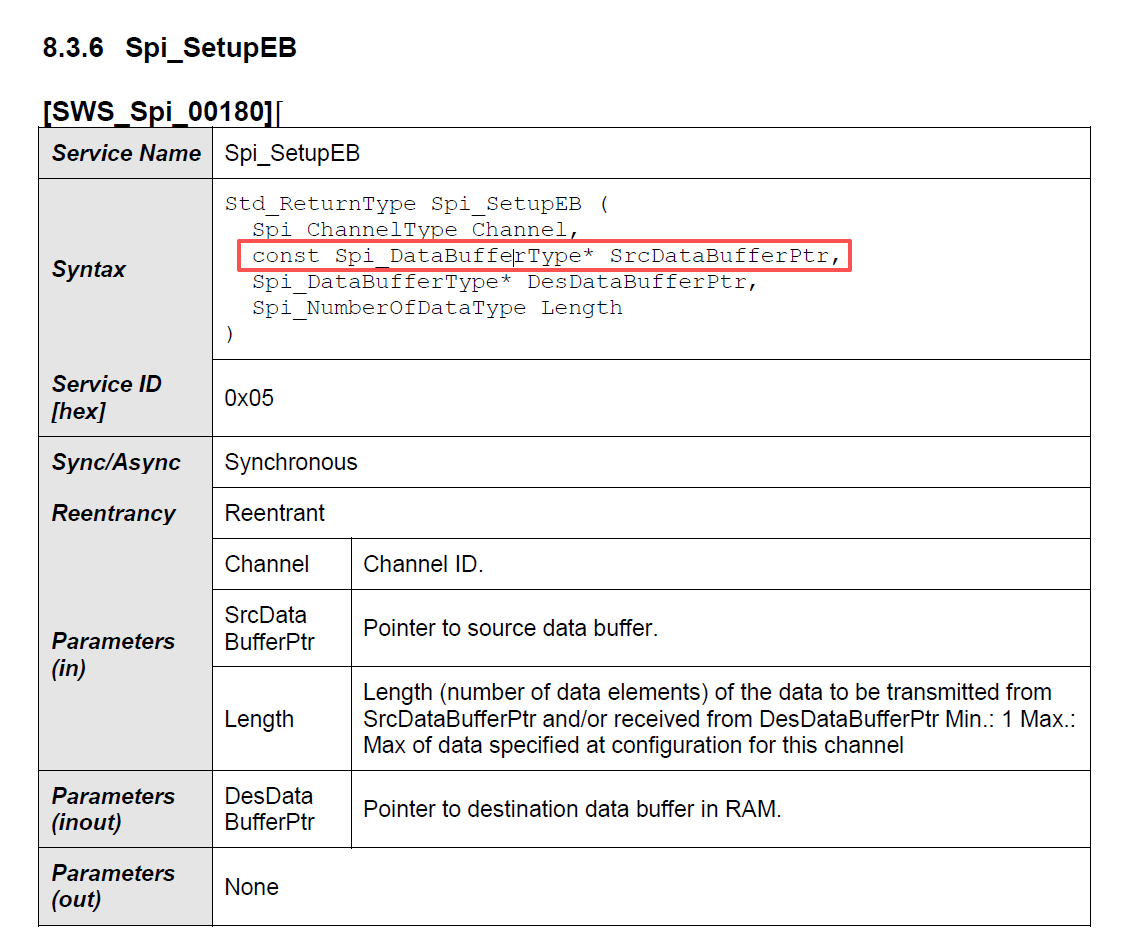1126x946 pixels.
Task: Select "Pointer to destination data buffer in RAM."
Action: tap(572, 810)
